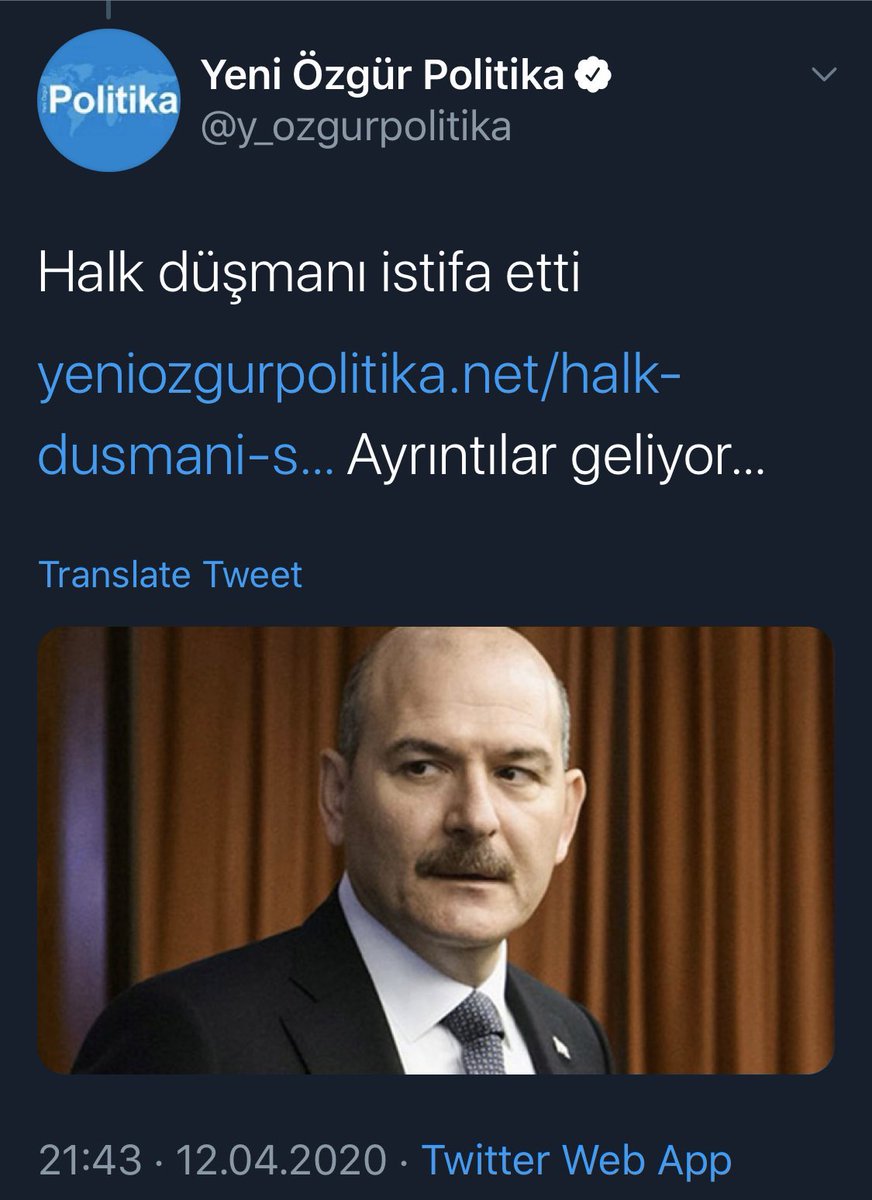
Task: Click the 12.04.2020 date
Action: [x=281, y=1161]
